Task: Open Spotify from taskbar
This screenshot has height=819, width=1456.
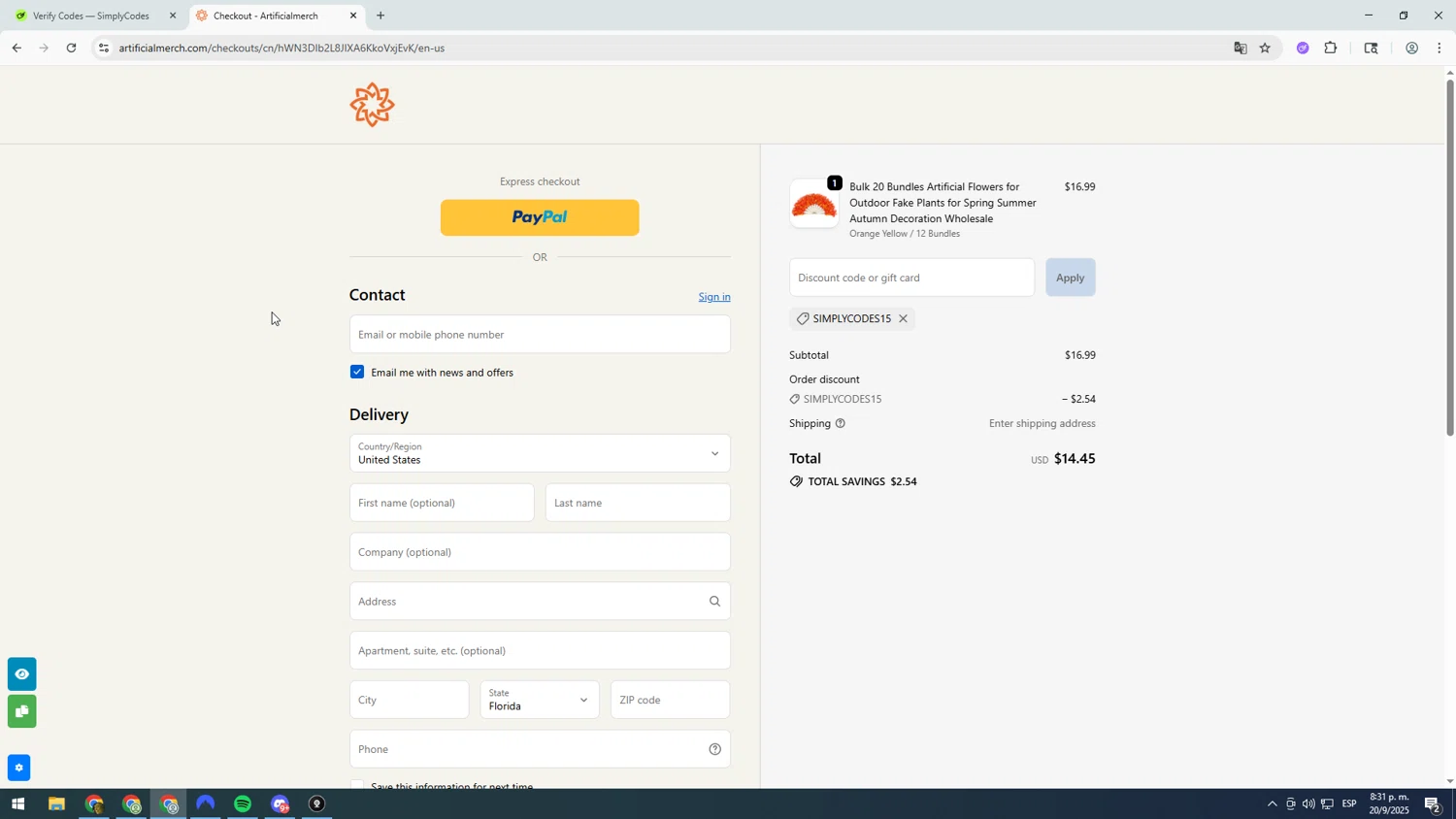Action: (x=243, y=804)
